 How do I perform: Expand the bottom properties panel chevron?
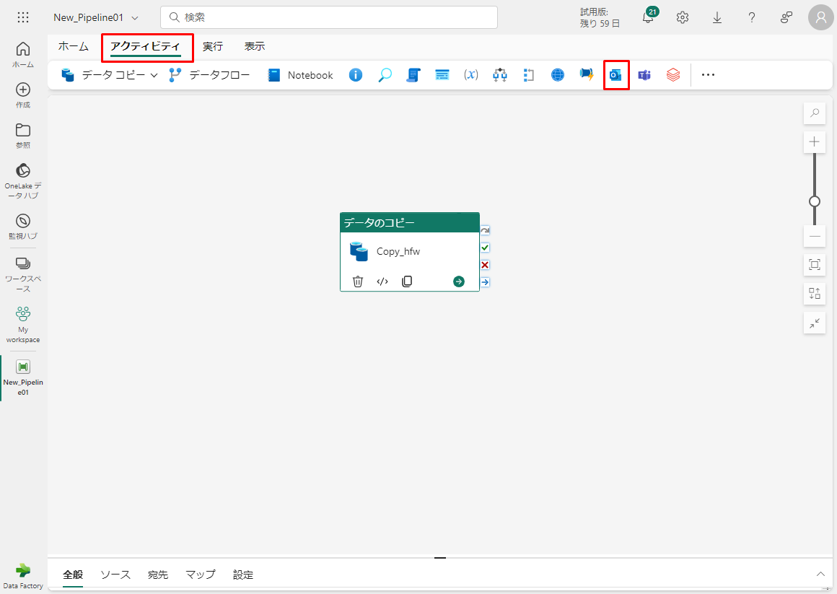tap(821, 574)
